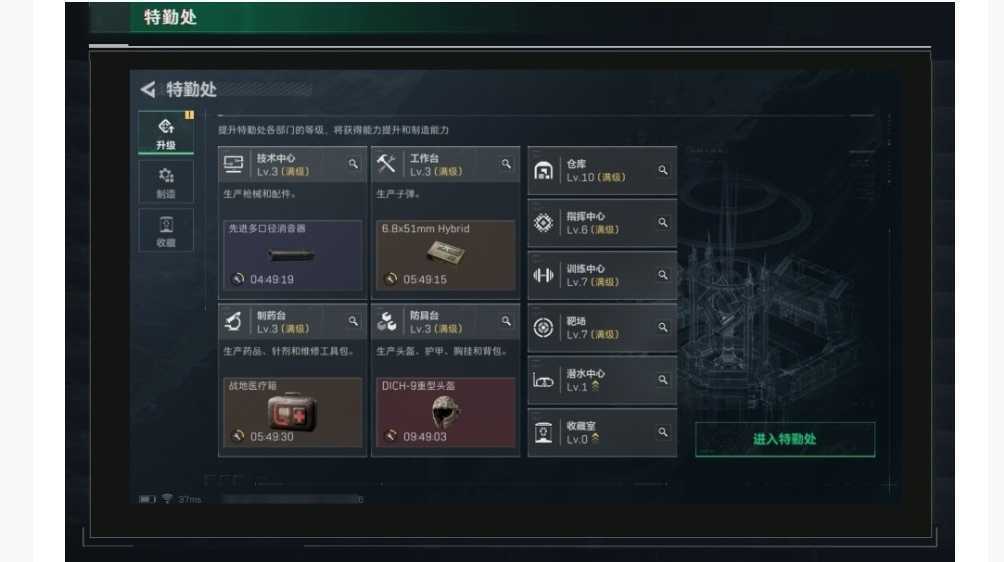Select the 6.8x51mm Hybrid ammo item
Viewport: 1004px width, 562px height.
(446, 255)
